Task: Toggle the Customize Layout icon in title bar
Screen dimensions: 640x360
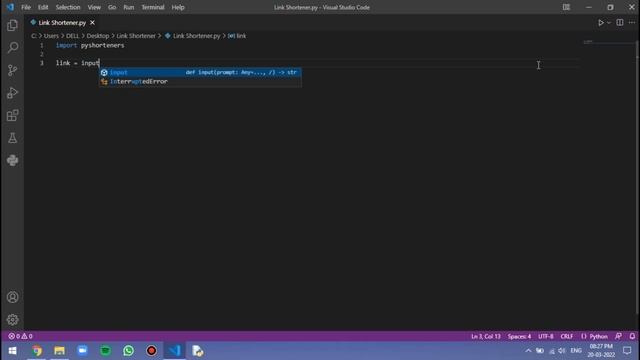Action: coord(566,7)
